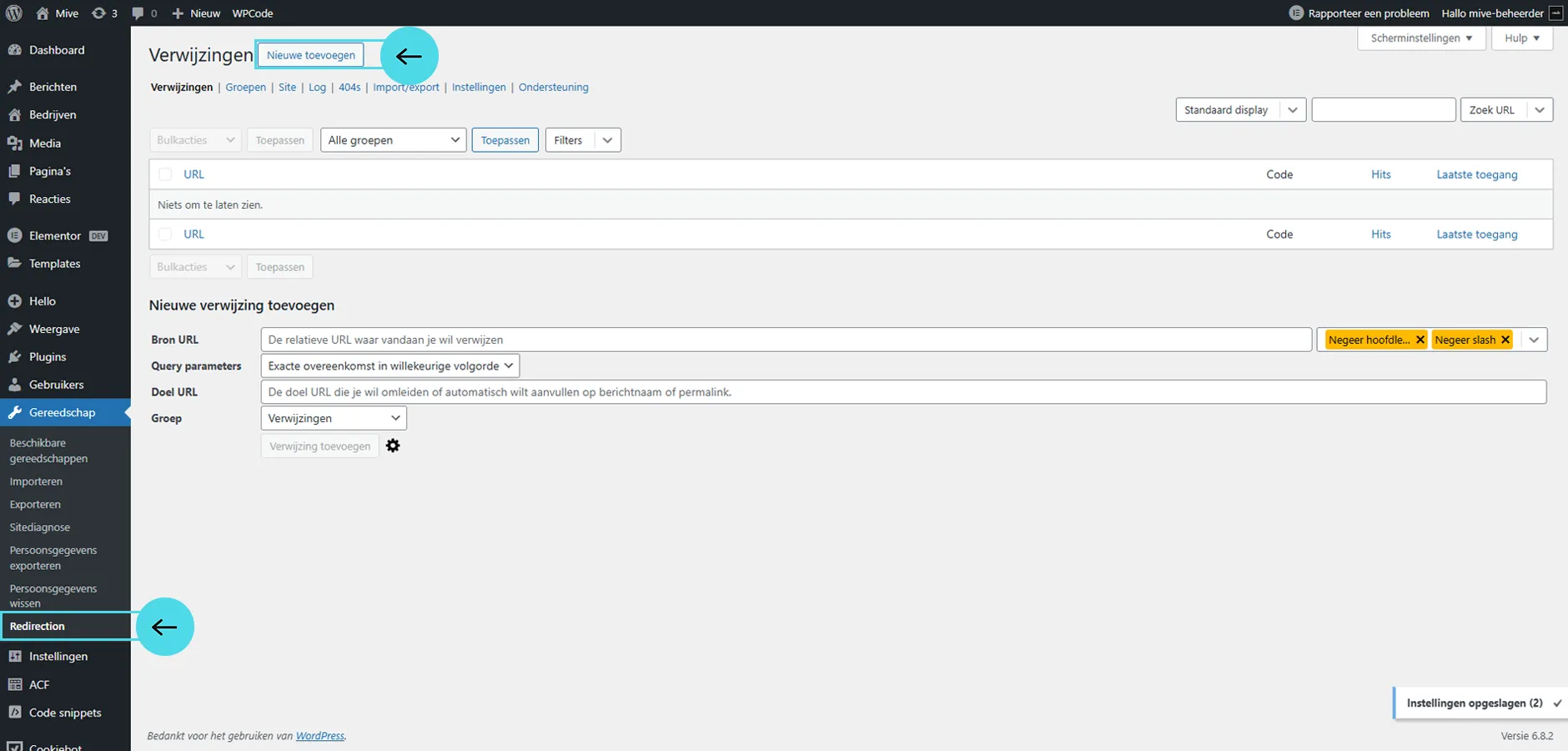Tick the select-all checkbox in table header
The height and width of the screenshot is (751, 1568).
click(x=165, y=174)
